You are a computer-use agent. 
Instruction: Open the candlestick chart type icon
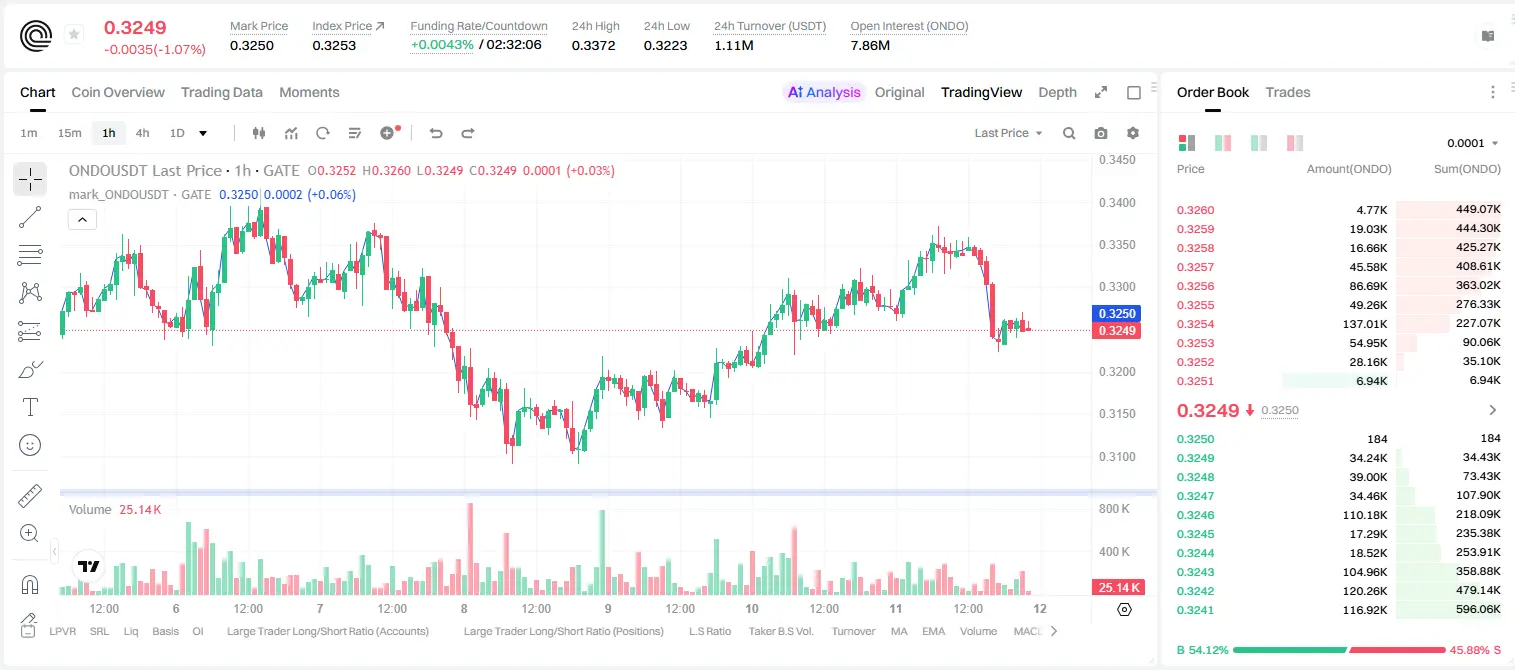click(x=259, y=133)
